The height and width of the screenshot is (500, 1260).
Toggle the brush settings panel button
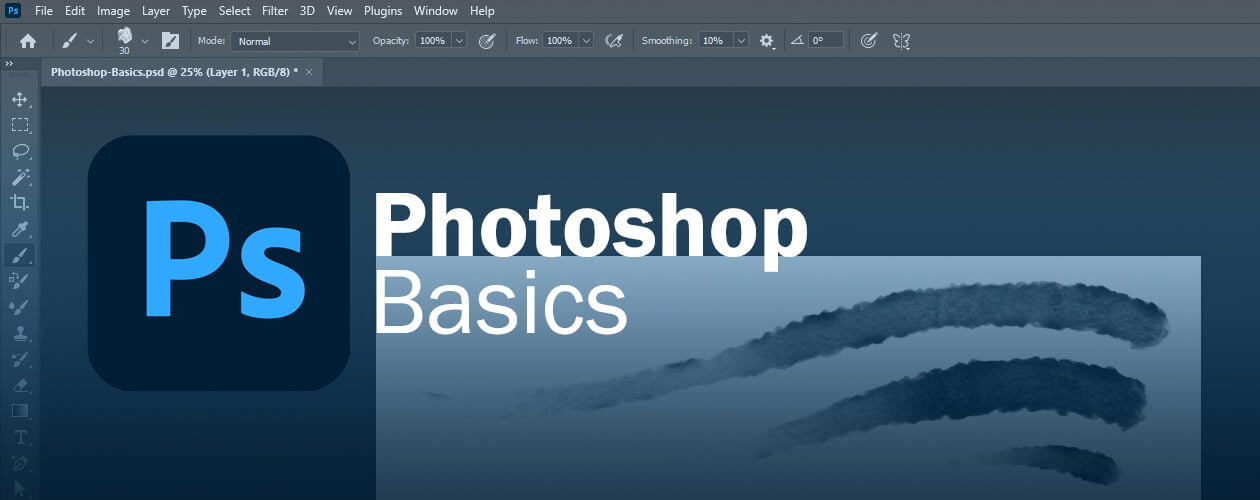coord(170,41)
